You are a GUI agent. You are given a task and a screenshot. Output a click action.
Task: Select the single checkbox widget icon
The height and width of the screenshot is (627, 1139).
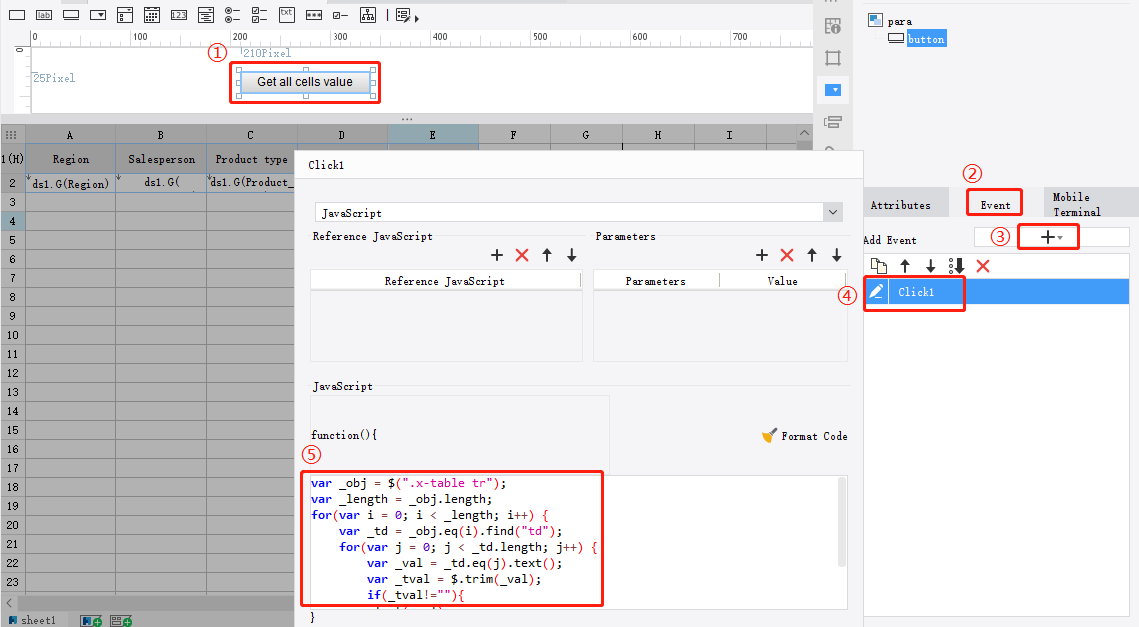[341, 15]
